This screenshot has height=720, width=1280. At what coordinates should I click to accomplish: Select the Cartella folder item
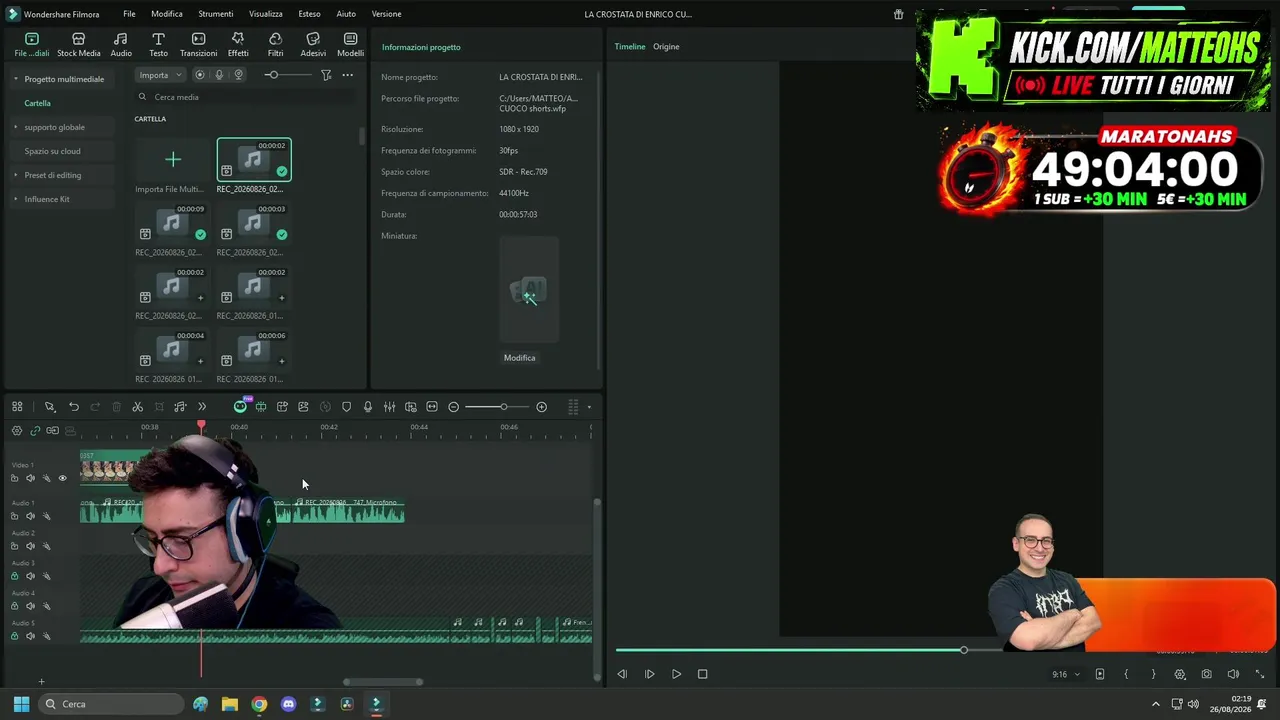coord(37,103)
